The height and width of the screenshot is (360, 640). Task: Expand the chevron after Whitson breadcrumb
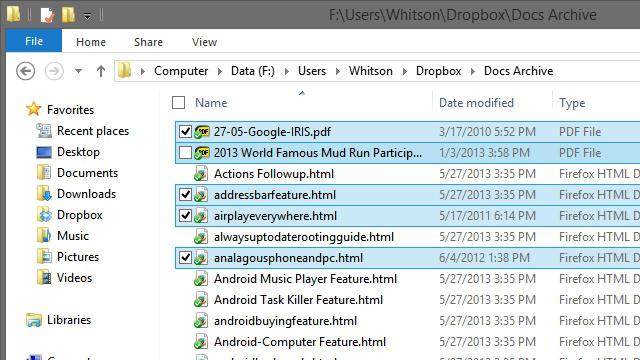pos(404,71)
